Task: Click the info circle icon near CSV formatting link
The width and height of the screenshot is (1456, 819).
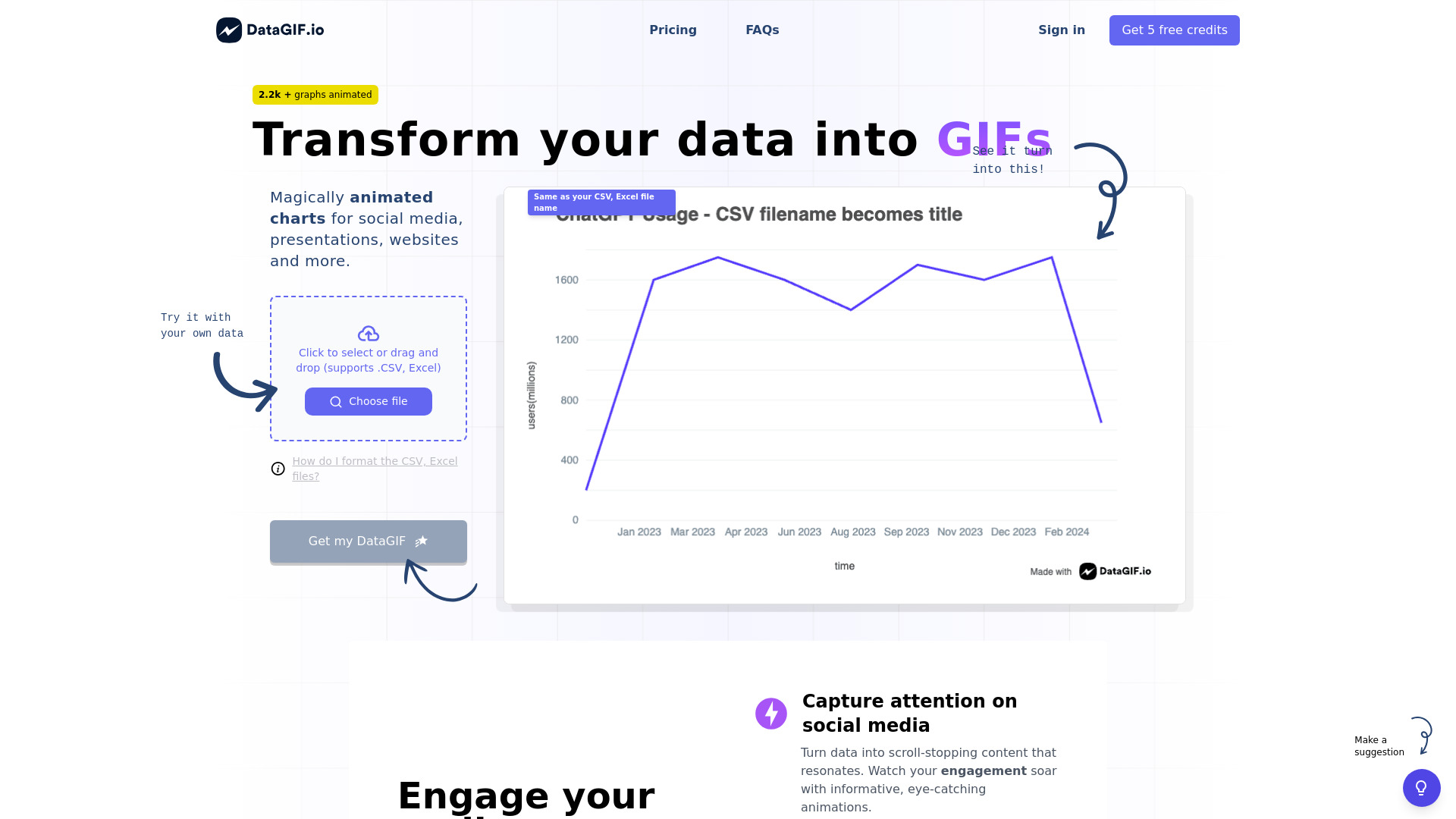Action: (x=278, y=468)
